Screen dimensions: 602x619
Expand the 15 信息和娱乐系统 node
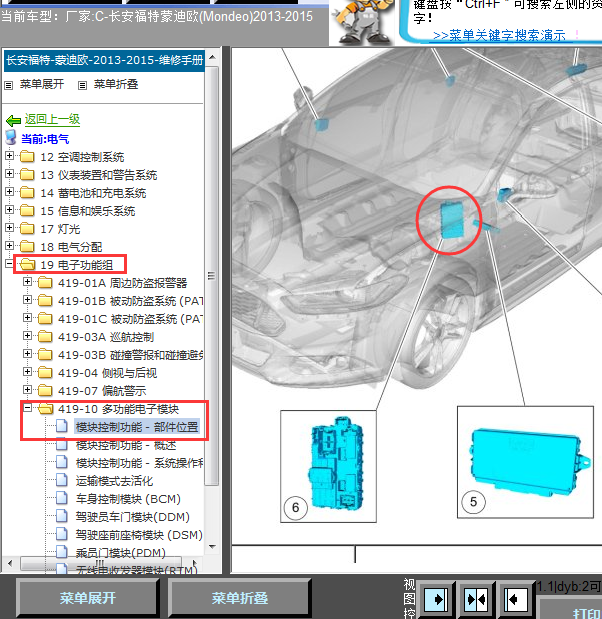(9, 210)
